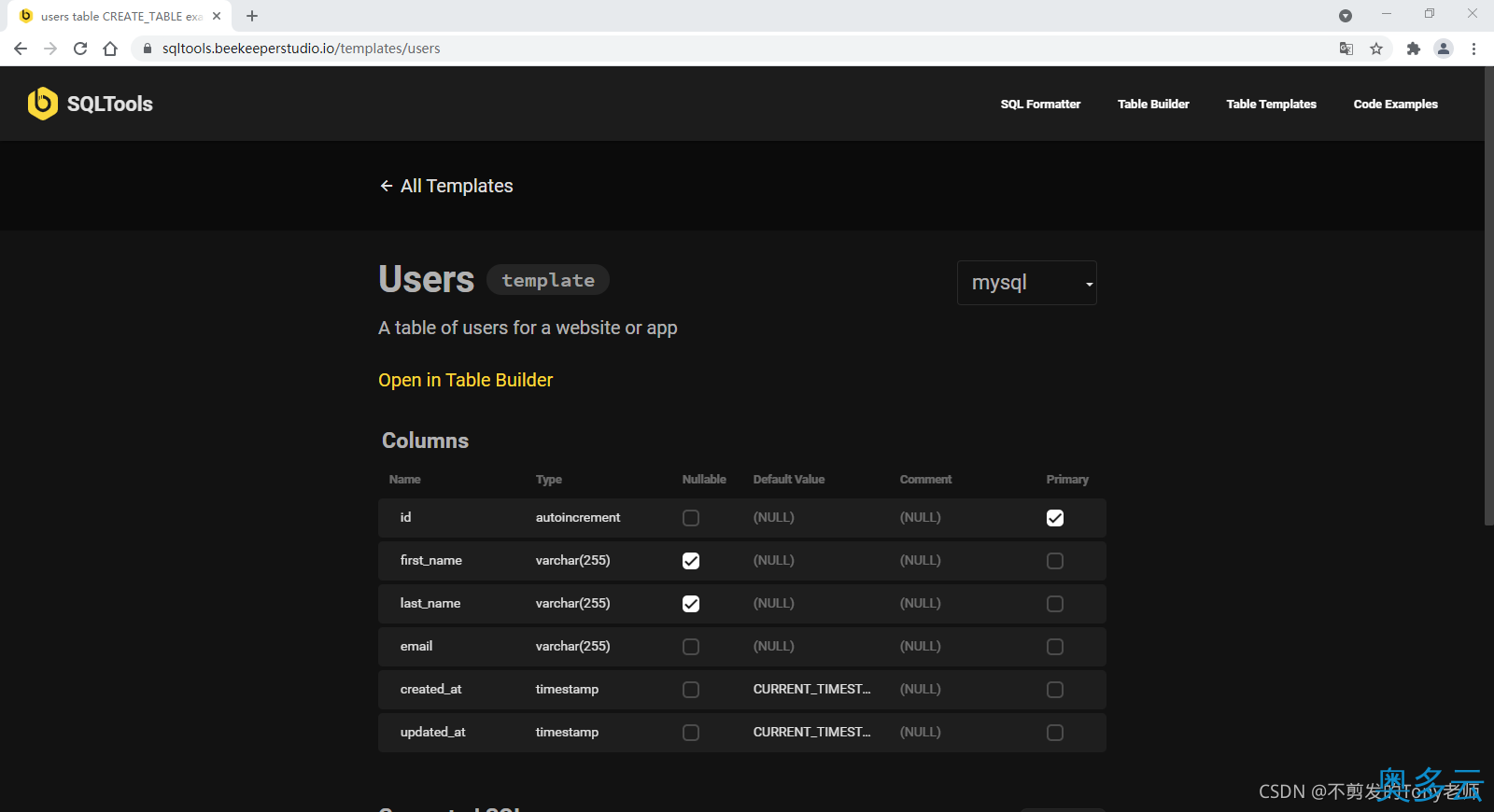Viewport: 1494px width, 812px height.
Task: Open the browser home page icon
Action: pos(110,49)
